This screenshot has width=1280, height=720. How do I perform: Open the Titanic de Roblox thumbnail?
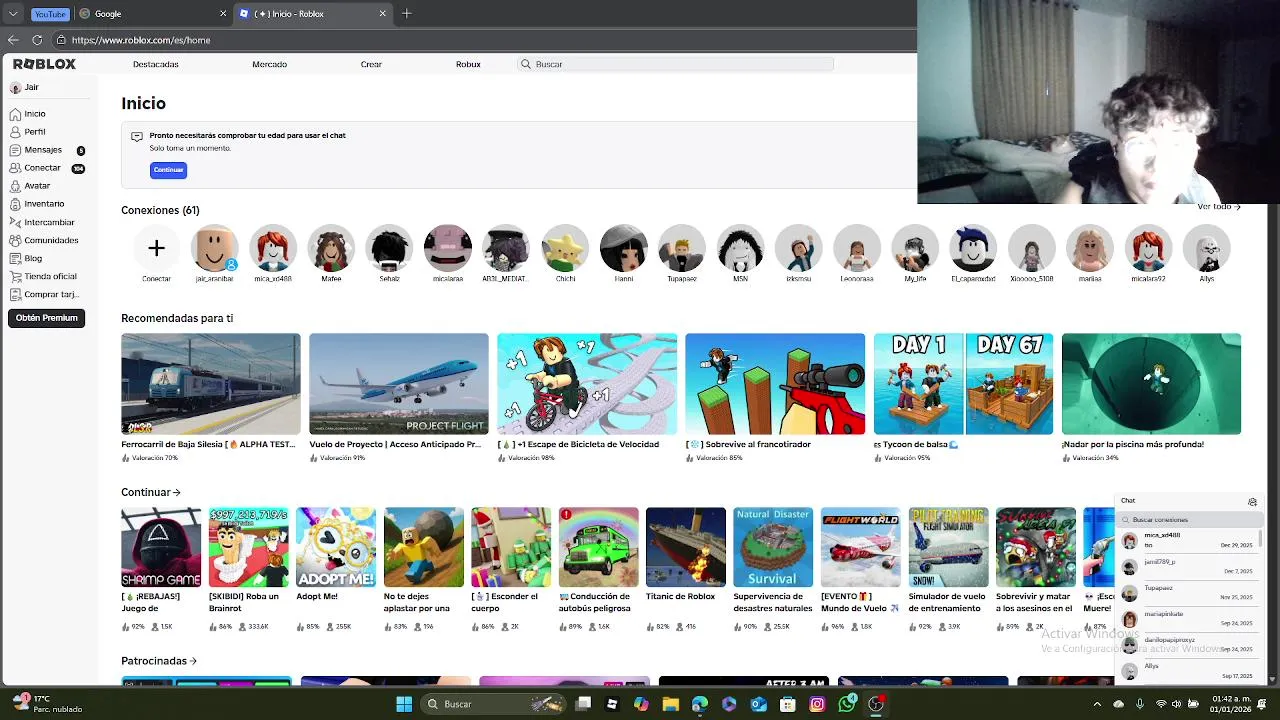pos(686,547)
